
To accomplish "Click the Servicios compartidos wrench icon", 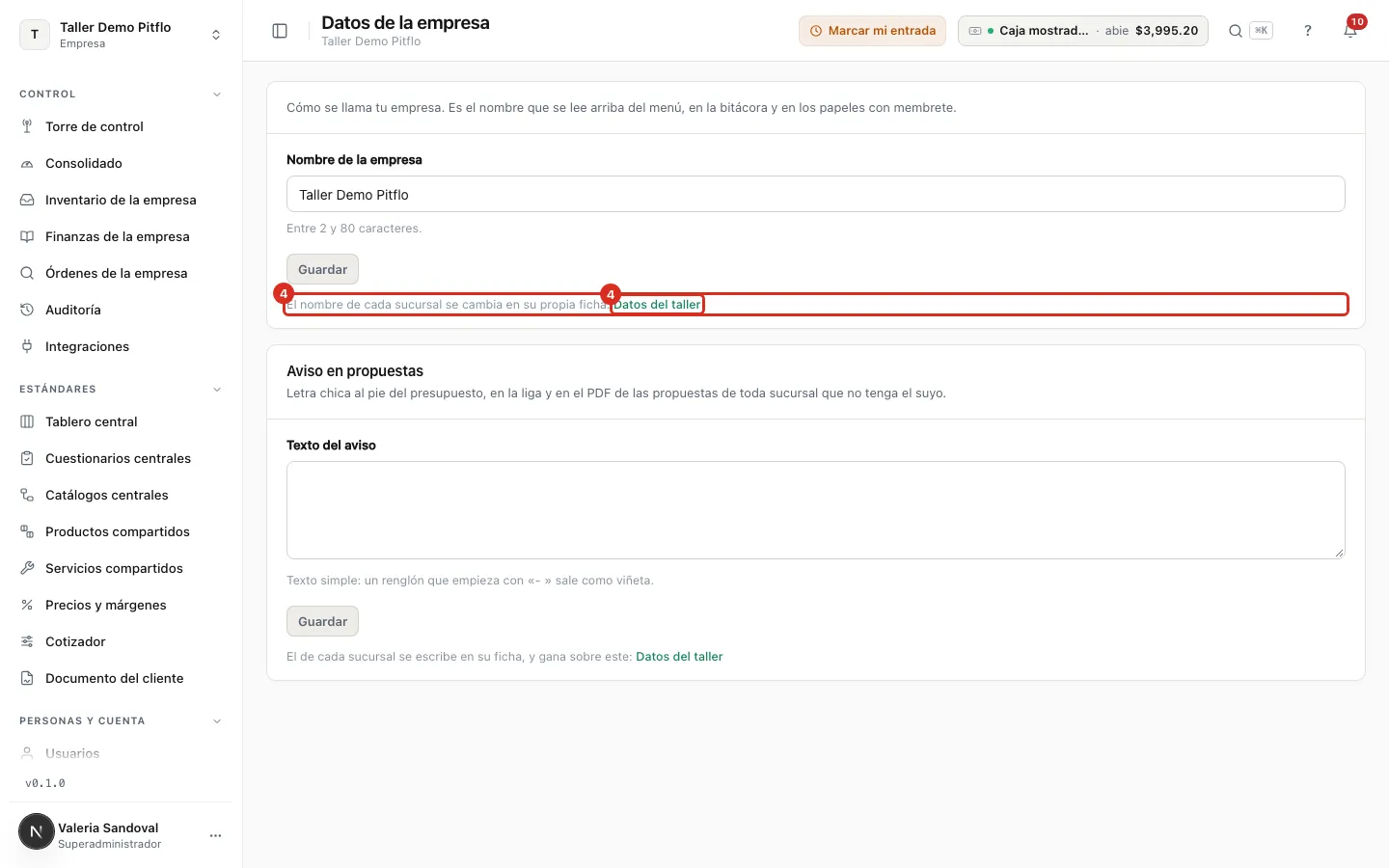I will click(27, 568).
